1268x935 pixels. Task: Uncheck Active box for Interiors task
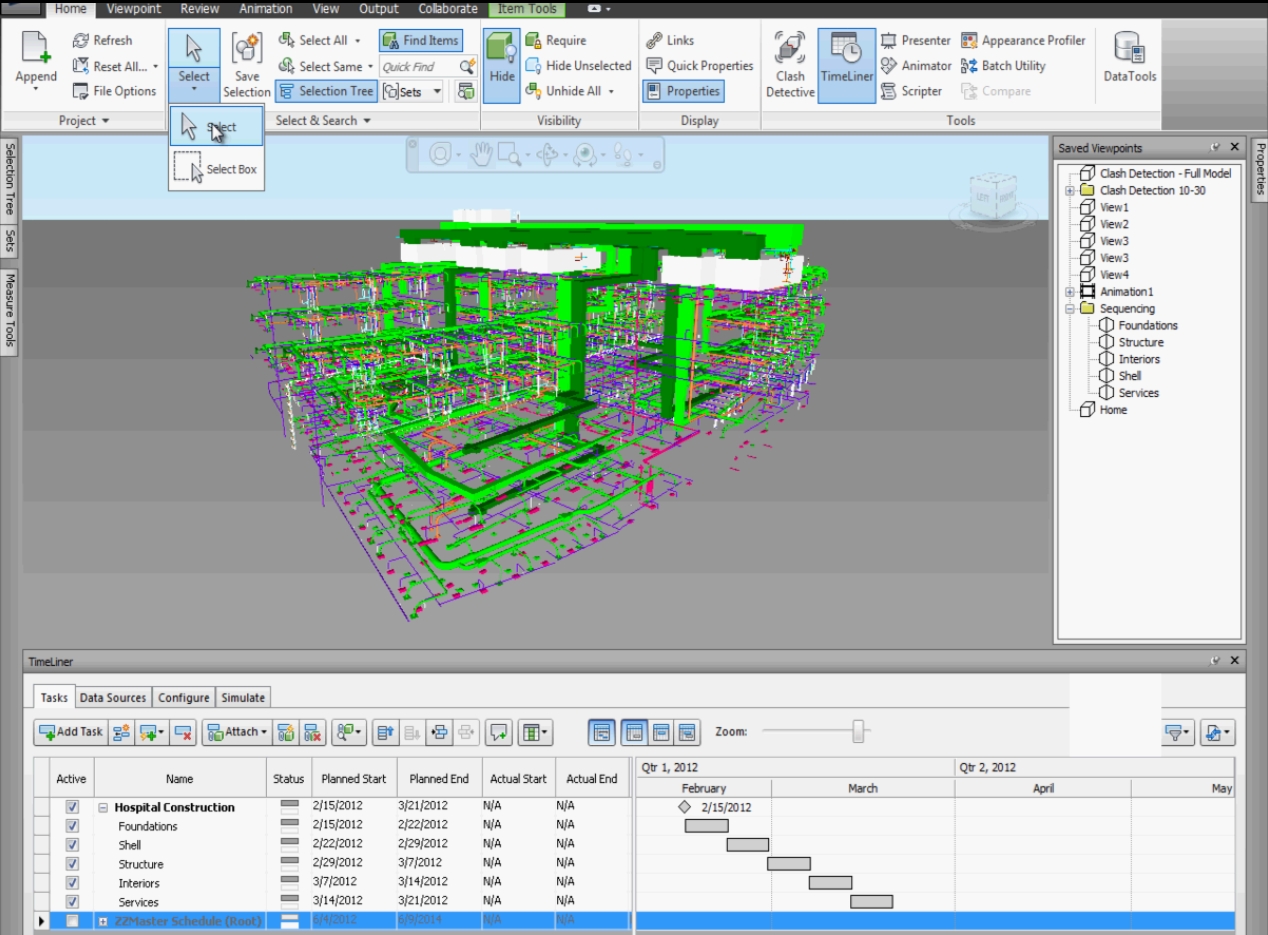pos(72,883)
